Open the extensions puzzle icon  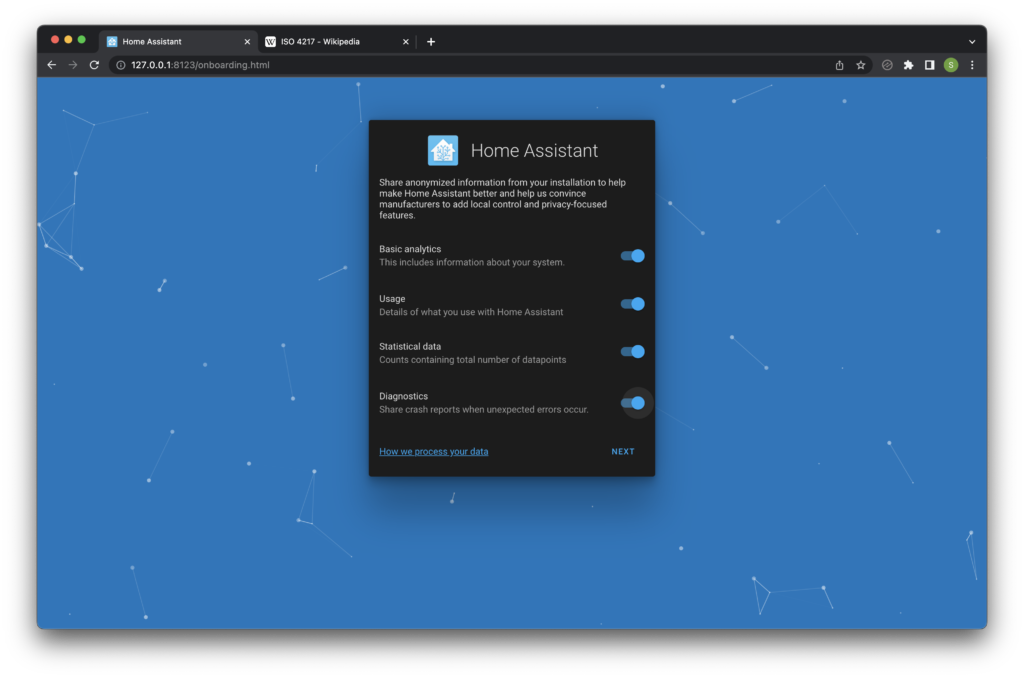click(908, 65)
